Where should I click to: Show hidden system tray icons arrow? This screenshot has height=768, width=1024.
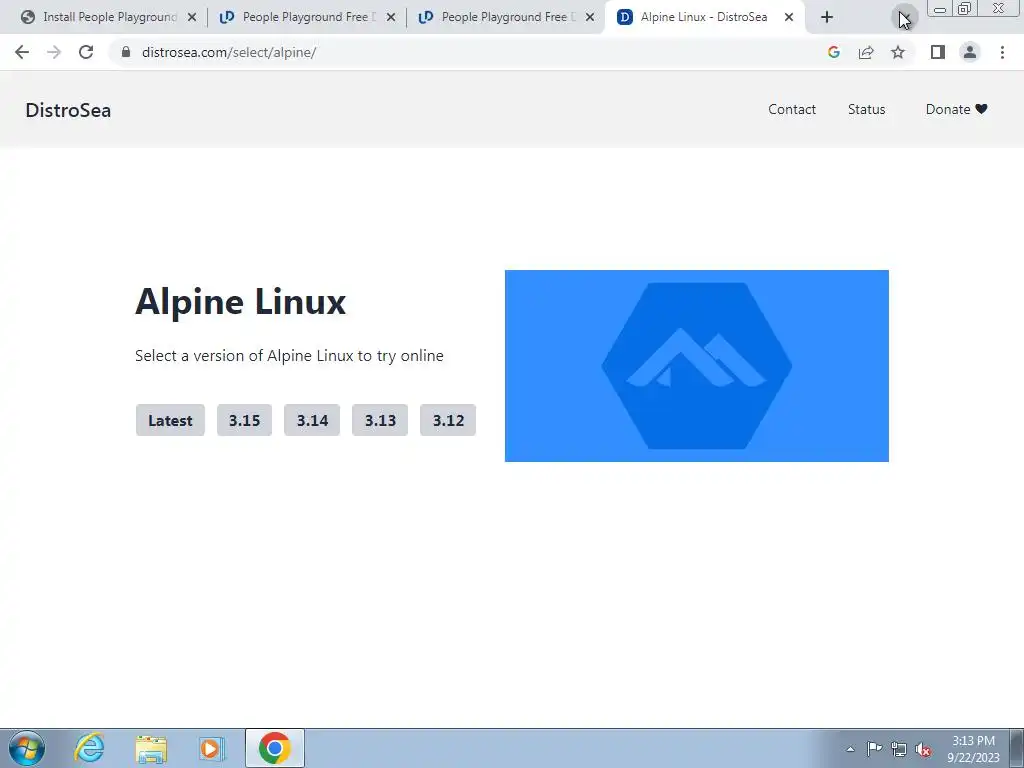click(850, 749)
